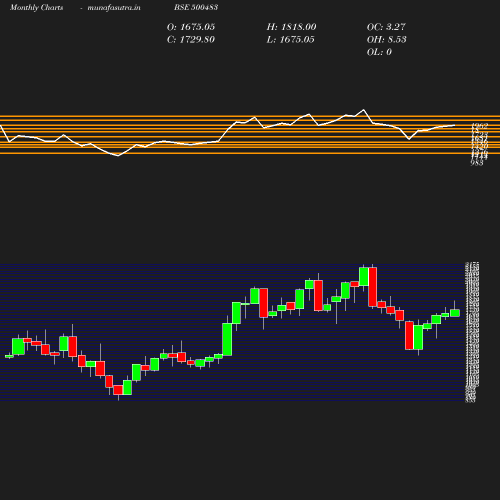Click the lowest trough of the white line chart
The width and height of the screenshot is (500, 500).
click(x=118, y=156)
